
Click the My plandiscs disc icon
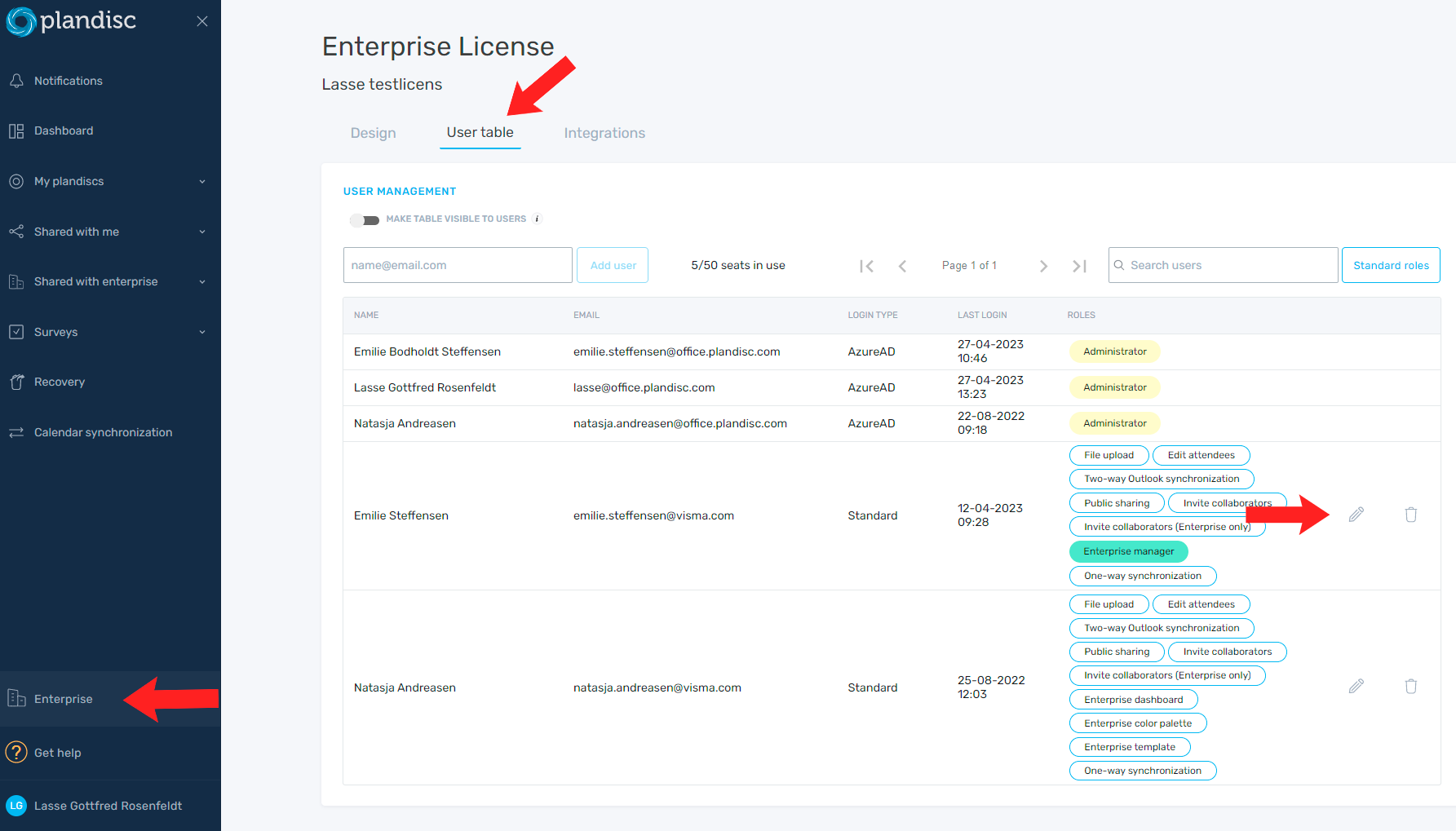point(16,181)
